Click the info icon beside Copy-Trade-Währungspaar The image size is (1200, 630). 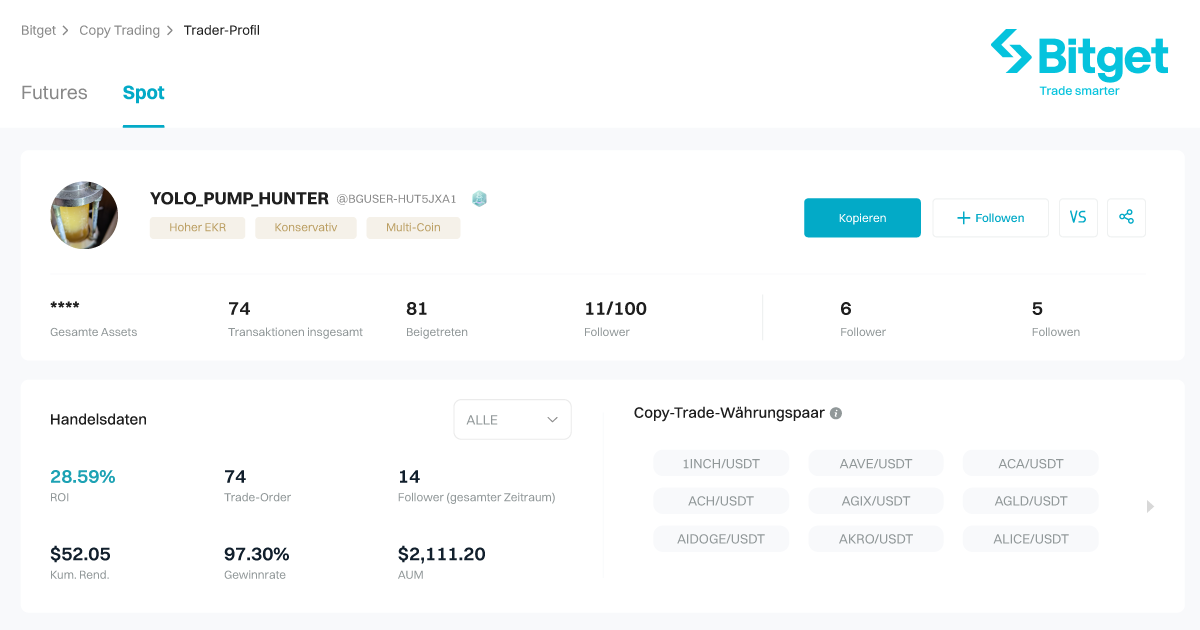coord(836,413)
